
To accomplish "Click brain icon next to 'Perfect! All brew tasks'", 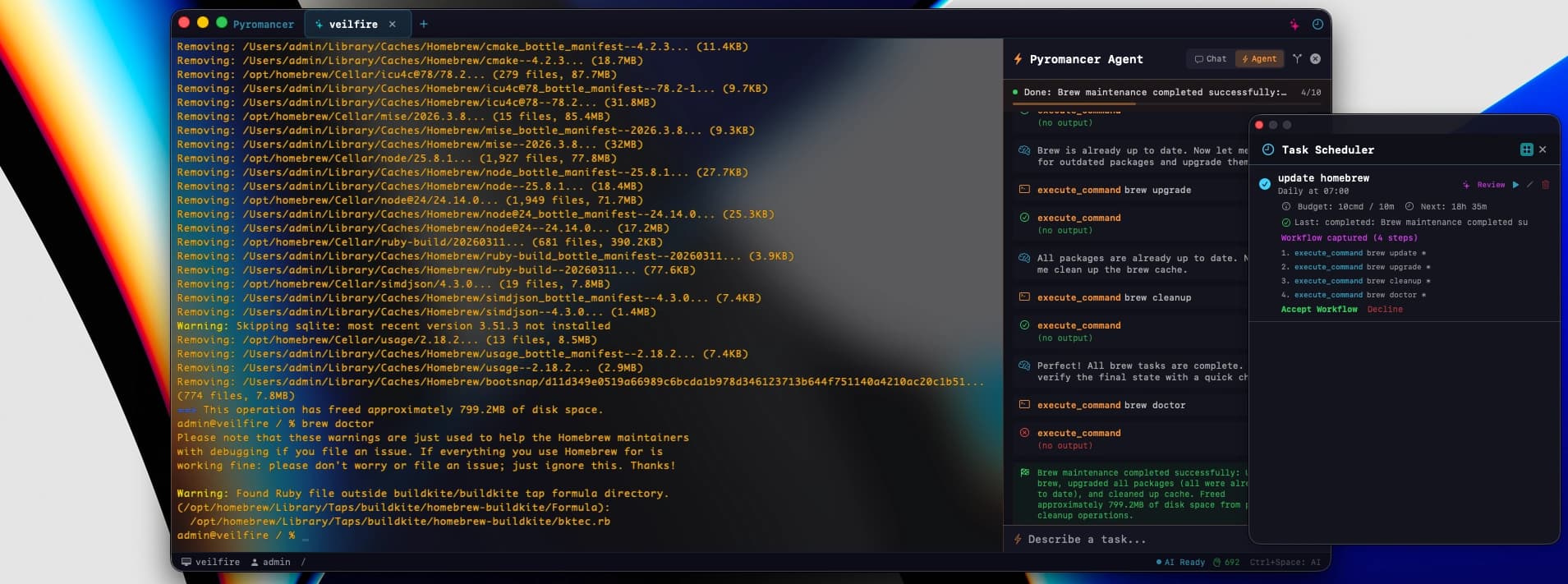I will tap(1024, 366).
